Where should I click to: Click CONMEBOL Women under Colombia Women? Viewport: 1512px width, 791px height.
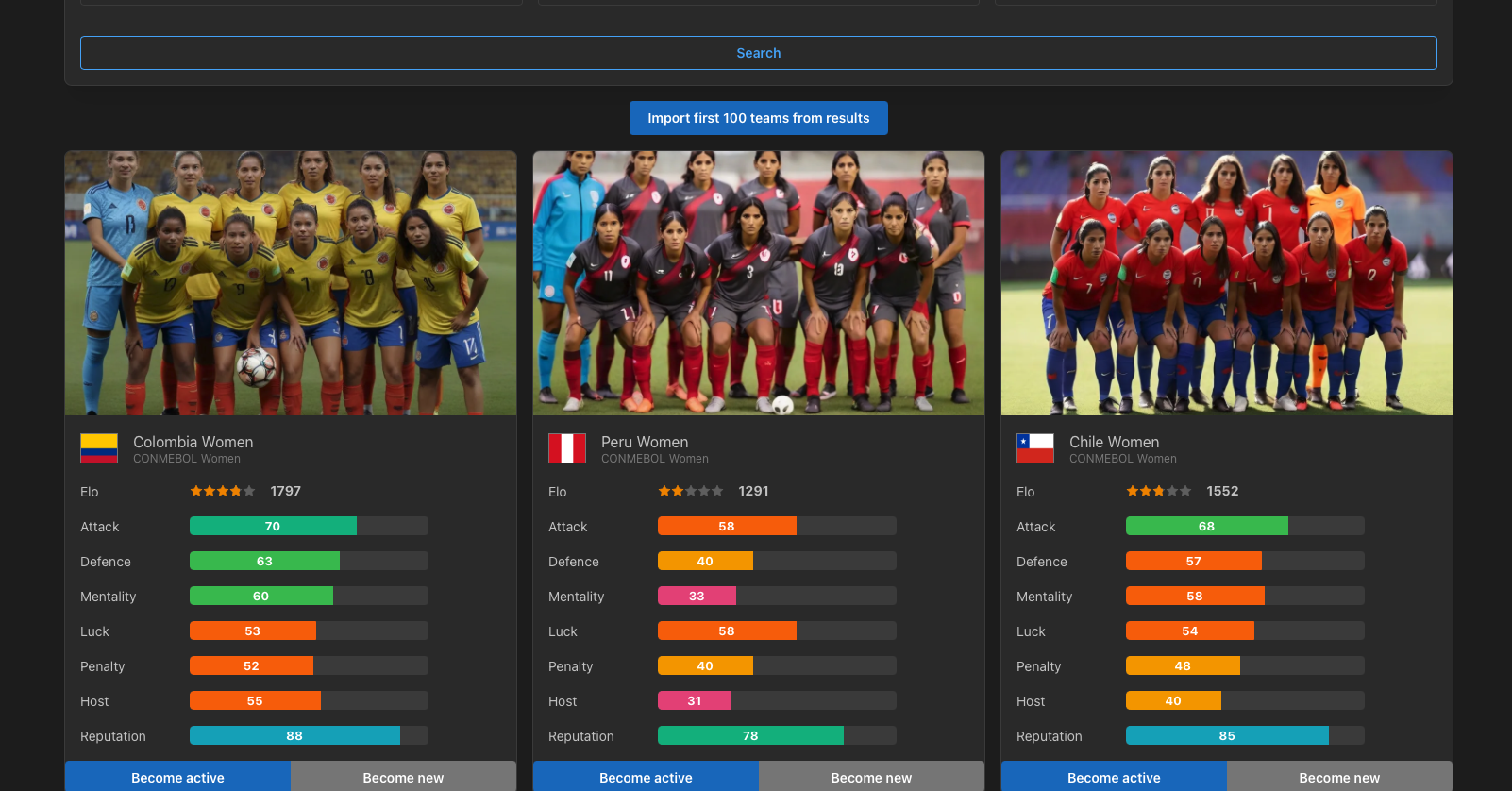click(x=187, y=459)
